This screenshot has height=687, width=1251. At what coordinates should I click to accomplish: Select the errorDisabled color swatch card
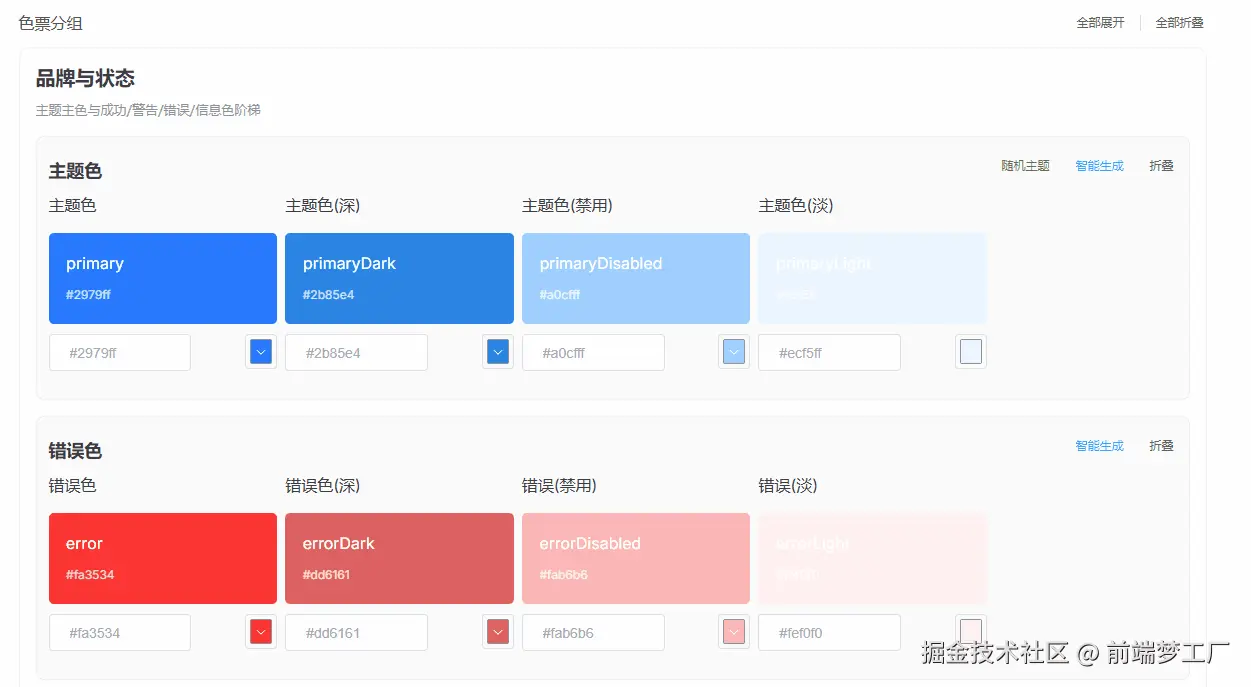[635, 558]
